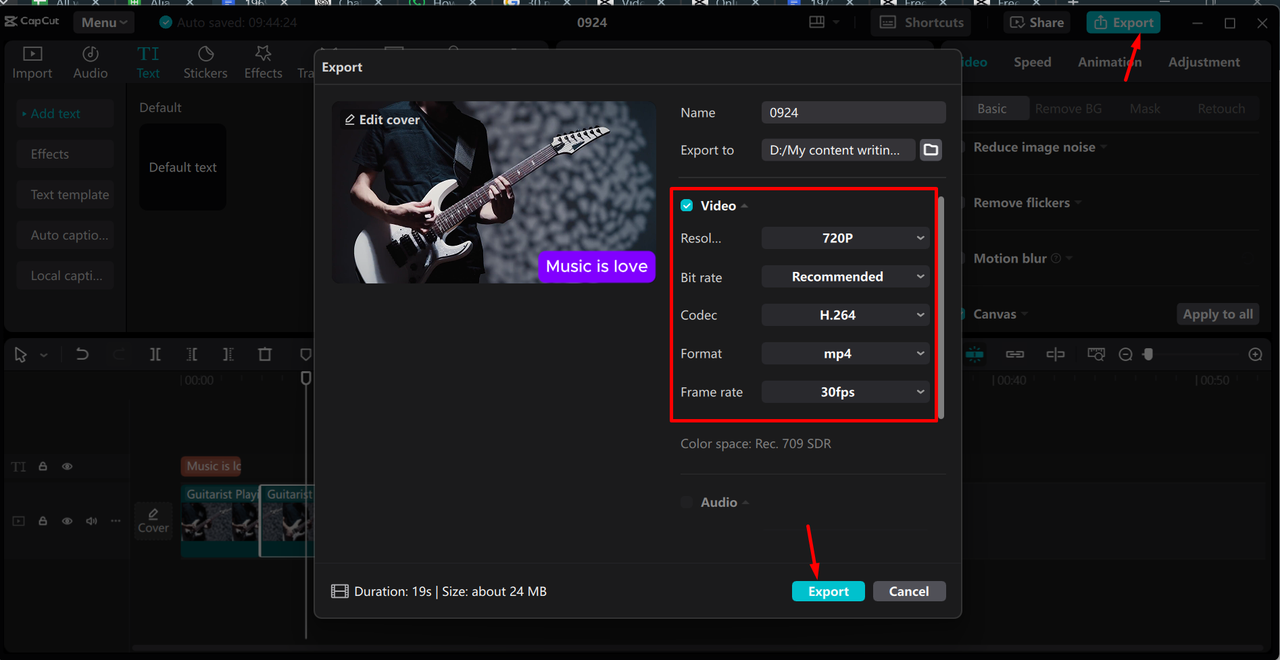Open the Effects panel in top toolbar
Image resolution: width=1280 pixels, height=660 pixels.
(263, 62)
